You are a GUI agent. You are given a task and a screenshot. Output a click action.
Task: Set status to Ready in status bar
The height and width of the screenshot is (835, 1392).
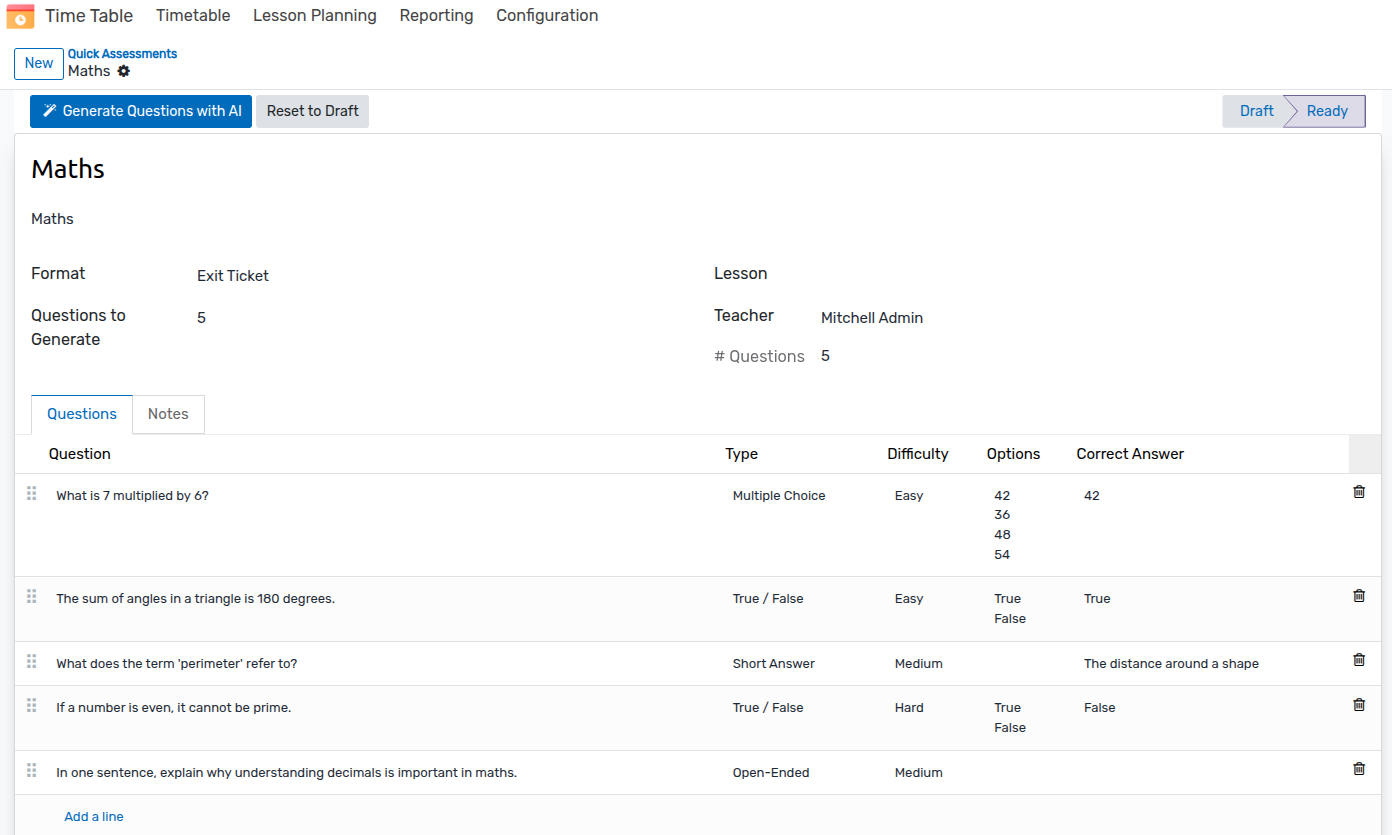(1327, 111)
